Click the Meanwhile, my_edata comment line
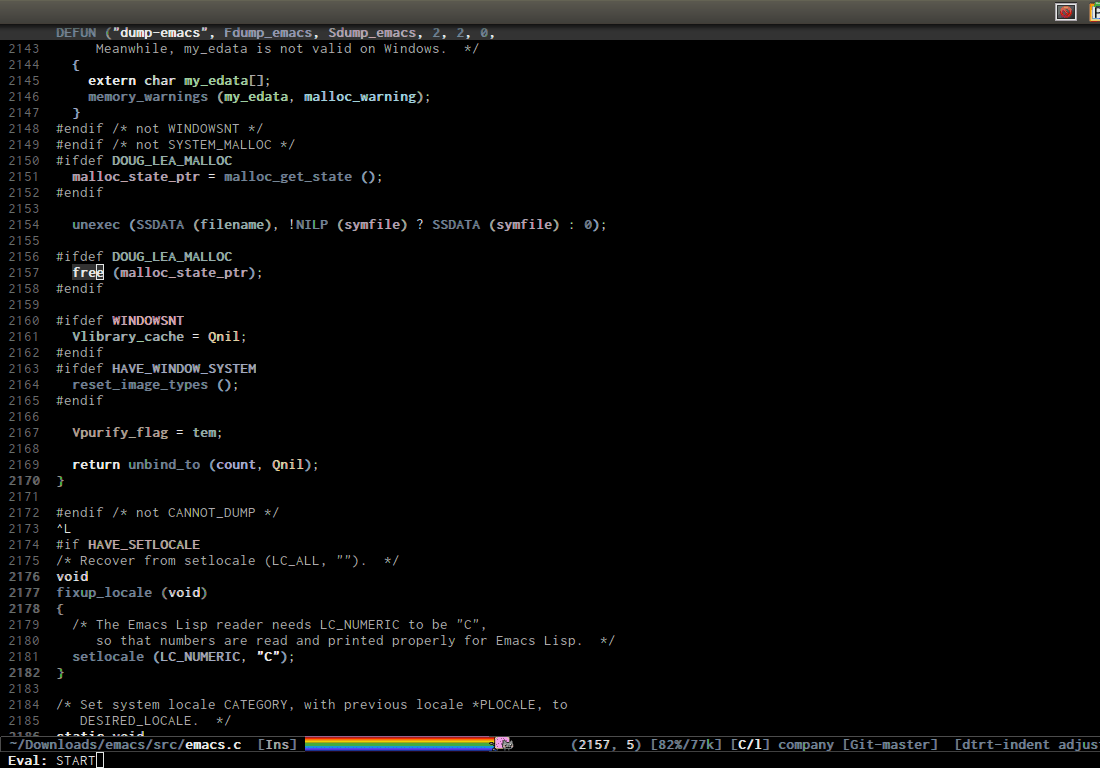The width and height of the screenshot is (1100, 768). (287, 48)
